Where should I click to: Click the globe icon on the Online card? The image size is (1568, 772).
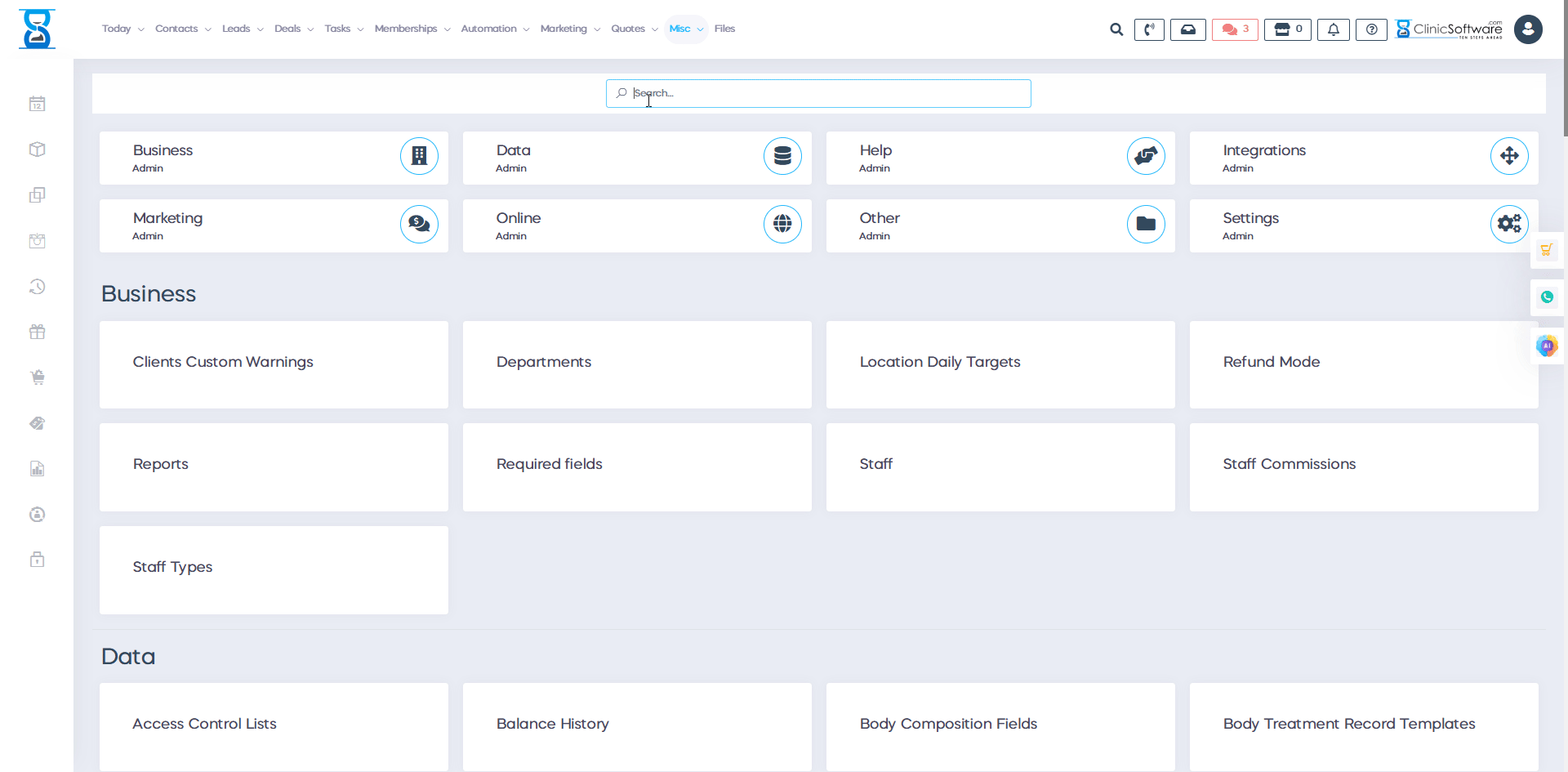pos(782,224)
